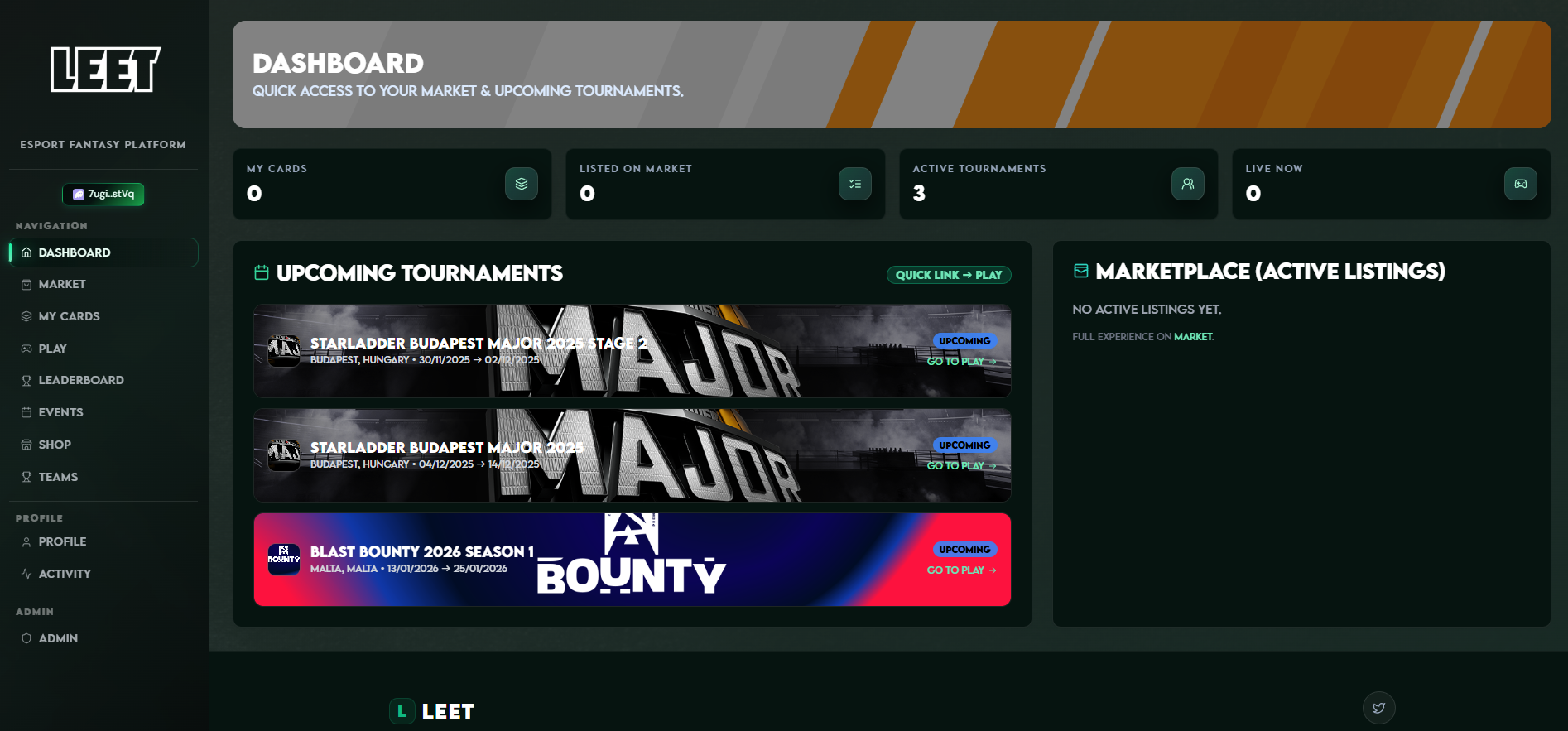Click the user icon on the Active Tournaments card

tap(1188, 184)
